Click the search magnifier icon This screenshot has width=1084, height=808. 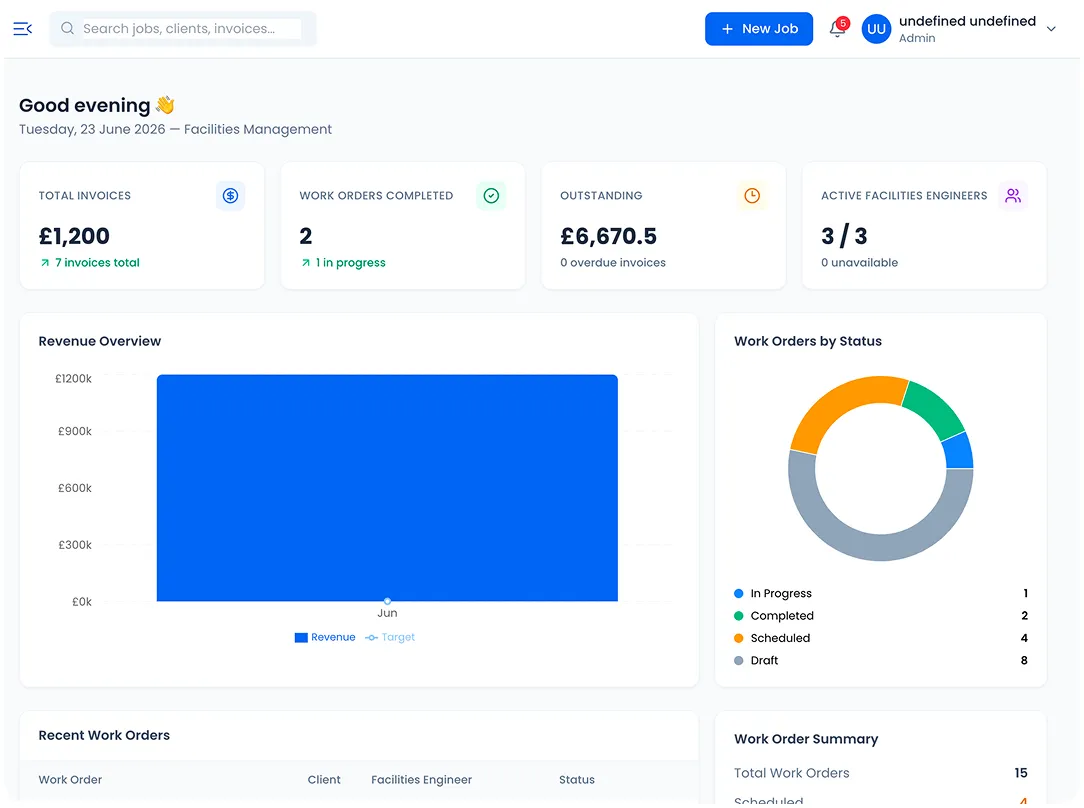click(67, 28)
